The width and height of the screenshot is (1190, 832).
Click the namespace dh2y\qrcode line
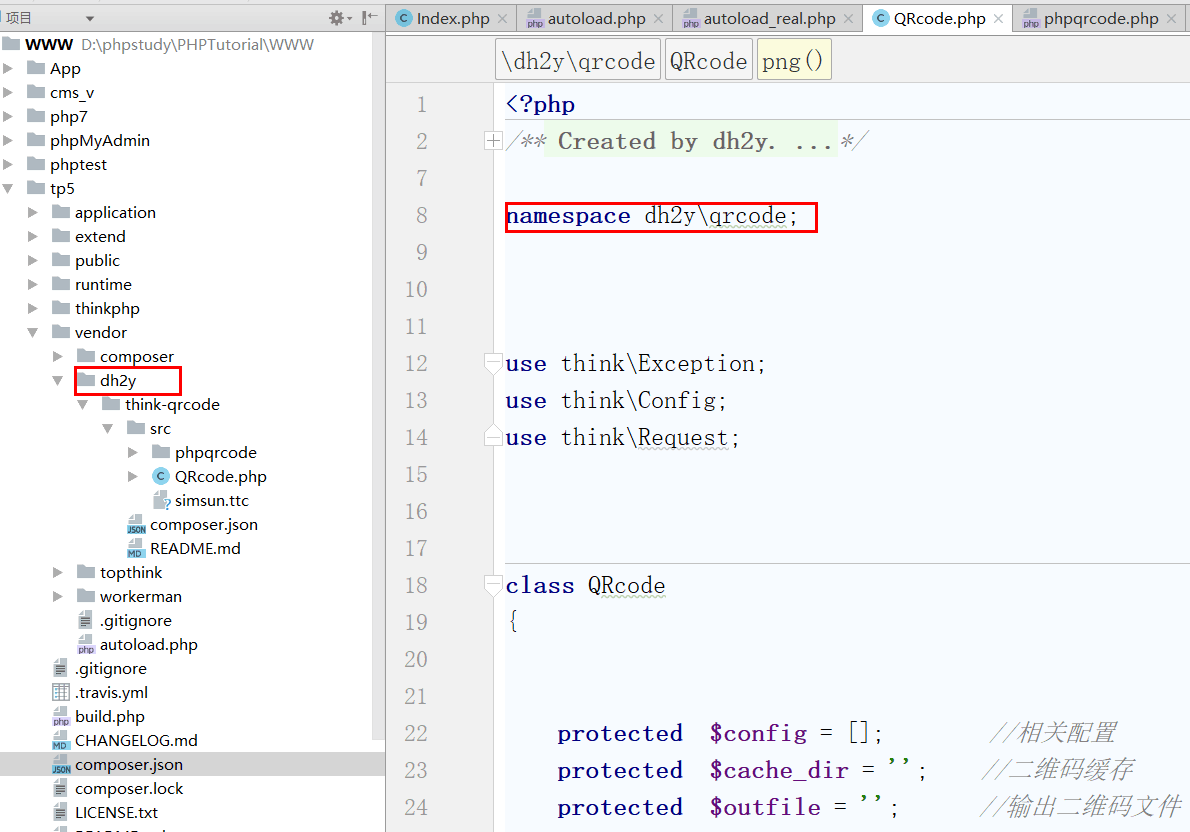click(x=652, y=216)
